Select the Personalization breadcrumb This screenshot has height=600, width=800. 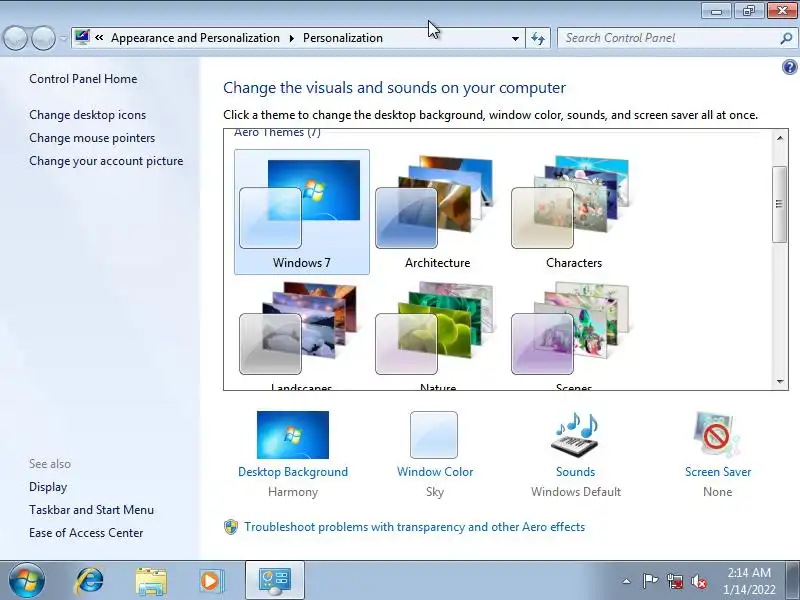point(343,38)
